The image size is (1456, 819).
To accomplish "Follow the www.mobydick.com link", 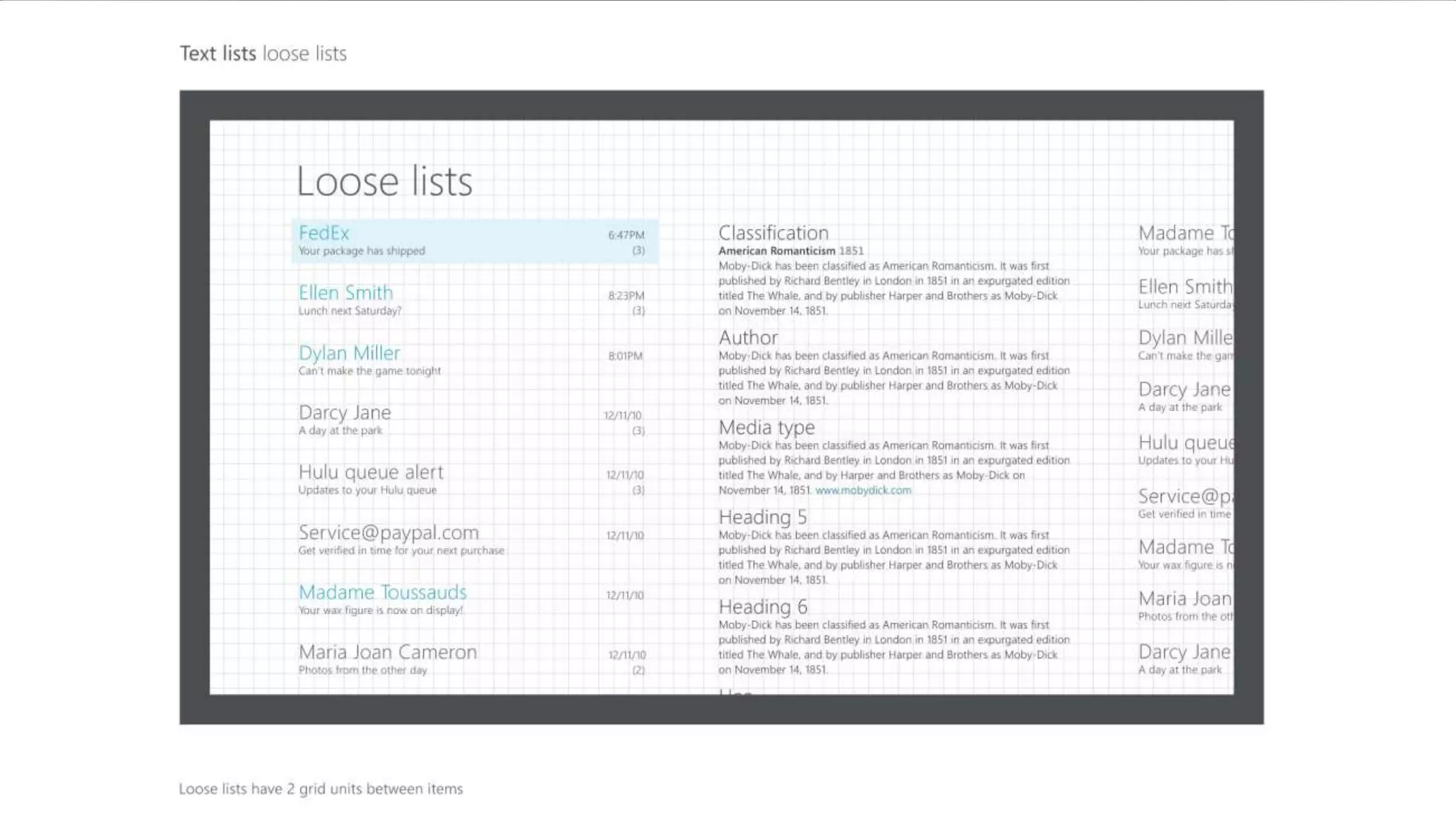I will [863, 491].
